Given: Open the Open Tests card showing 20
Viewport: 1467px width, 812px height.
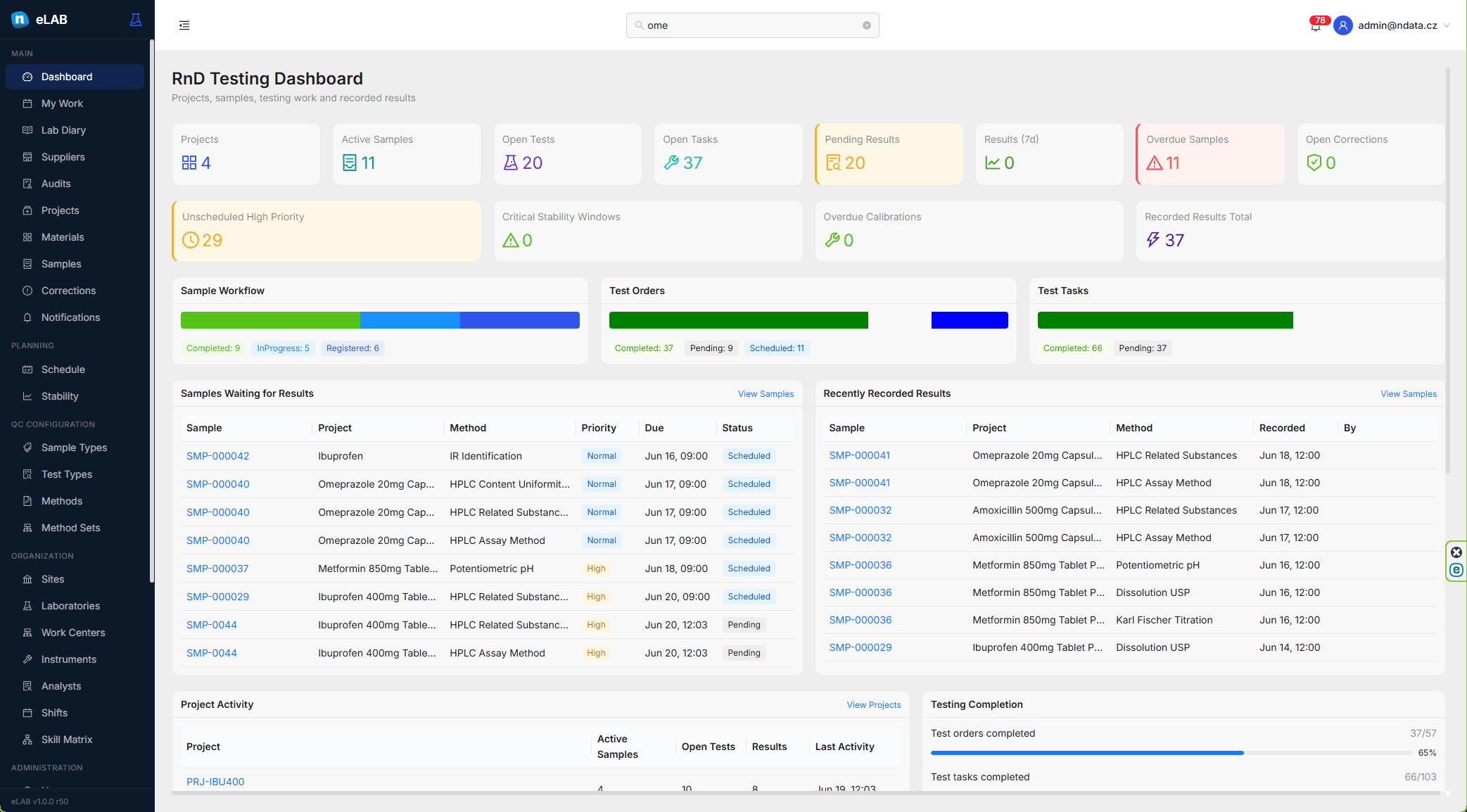Looking at the screenshot, I should (x=568, y=154).
